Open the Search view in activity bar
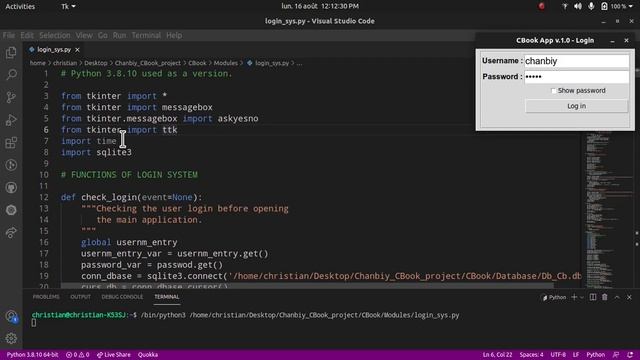 [x=11, y=75]
